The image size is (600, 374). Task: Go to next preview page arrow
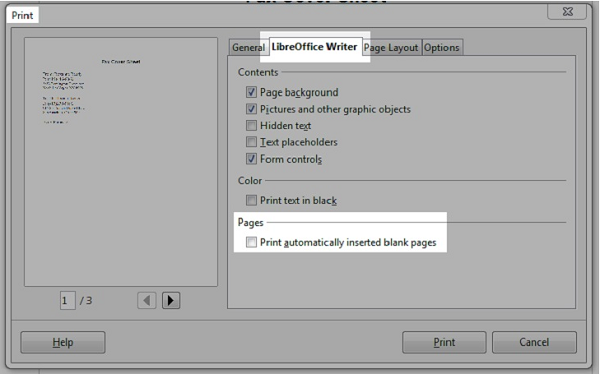(x=171, y=301)
